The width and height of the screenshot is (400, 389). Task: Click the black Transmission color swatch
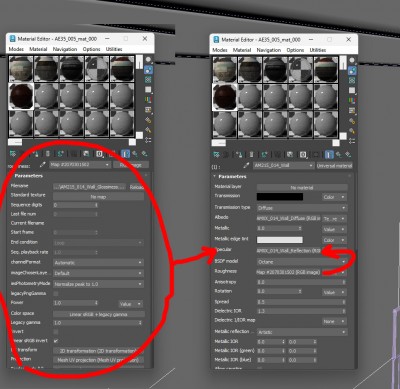[280, 197]
